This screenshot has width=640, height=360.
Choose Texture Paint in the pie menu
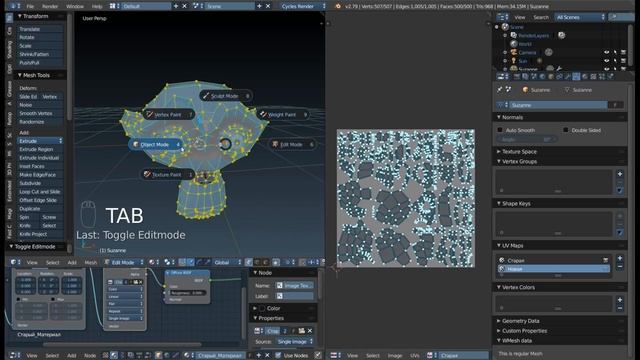point(168,175)
